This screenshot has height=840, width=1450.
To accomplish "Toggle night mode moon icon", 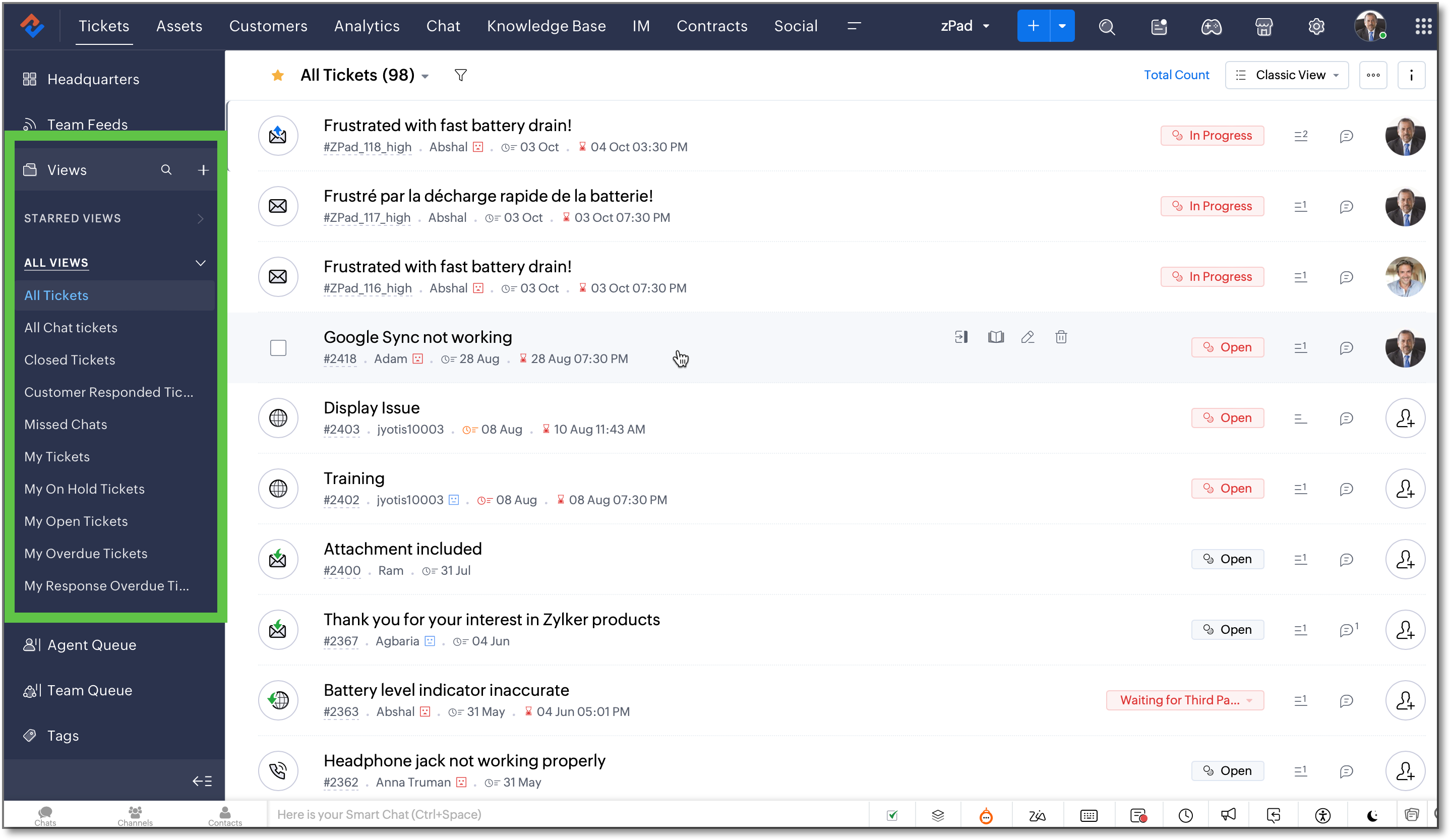I will (x=1372, y=815).
